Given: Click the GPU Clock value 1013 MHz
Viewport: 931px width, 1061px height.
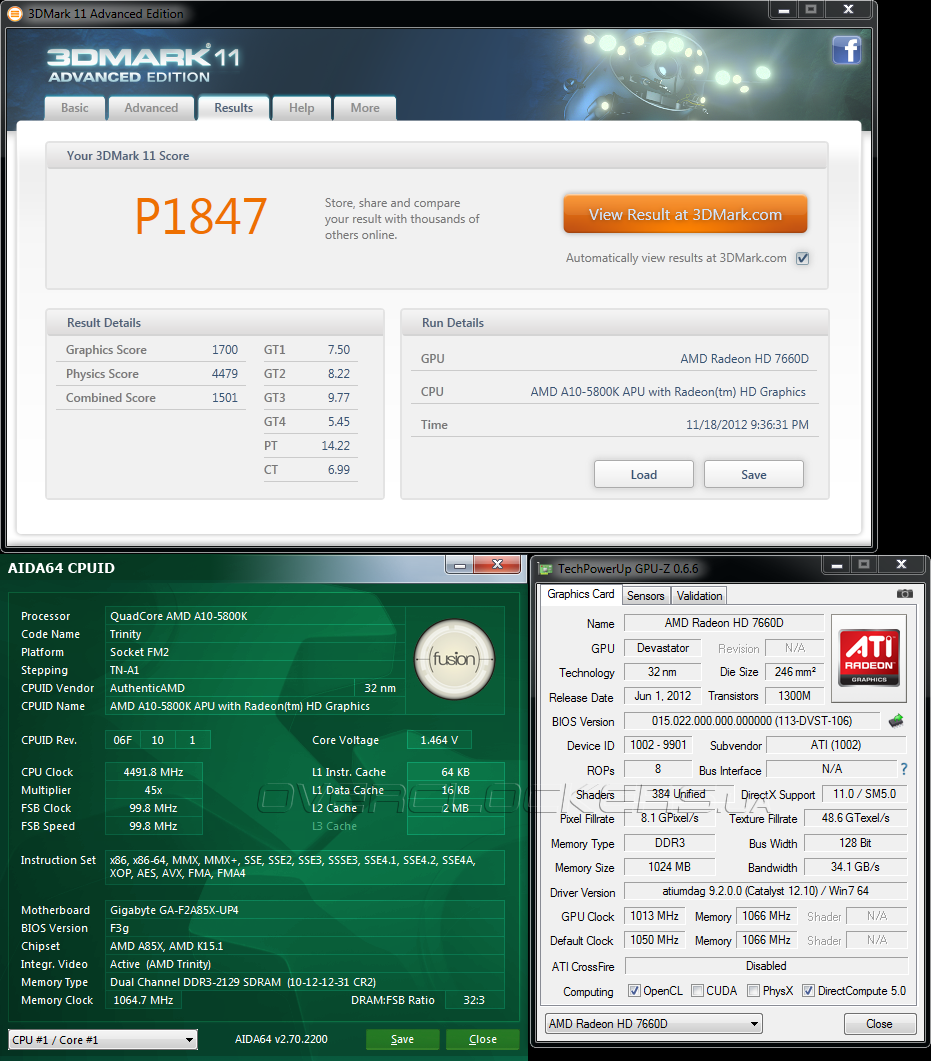Looking at the screenshot, I should pyautogui.click(x=654, y=916).
